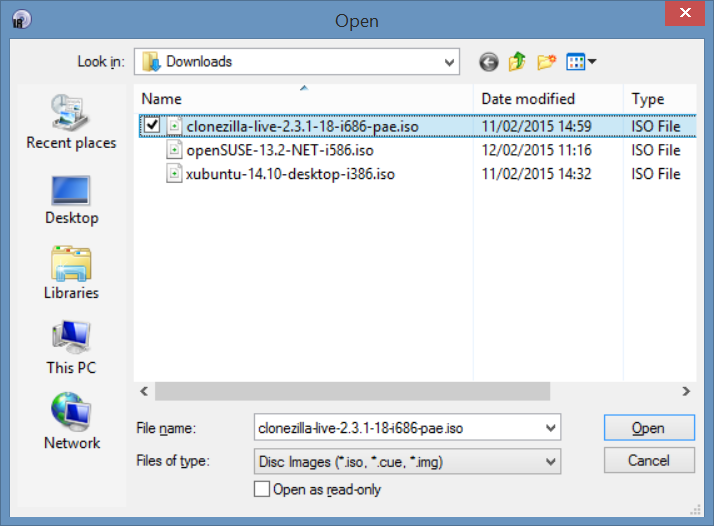Go back with the toolbar's back arrow
This screenshot has width=714, height=526.
tap(489, 62)
